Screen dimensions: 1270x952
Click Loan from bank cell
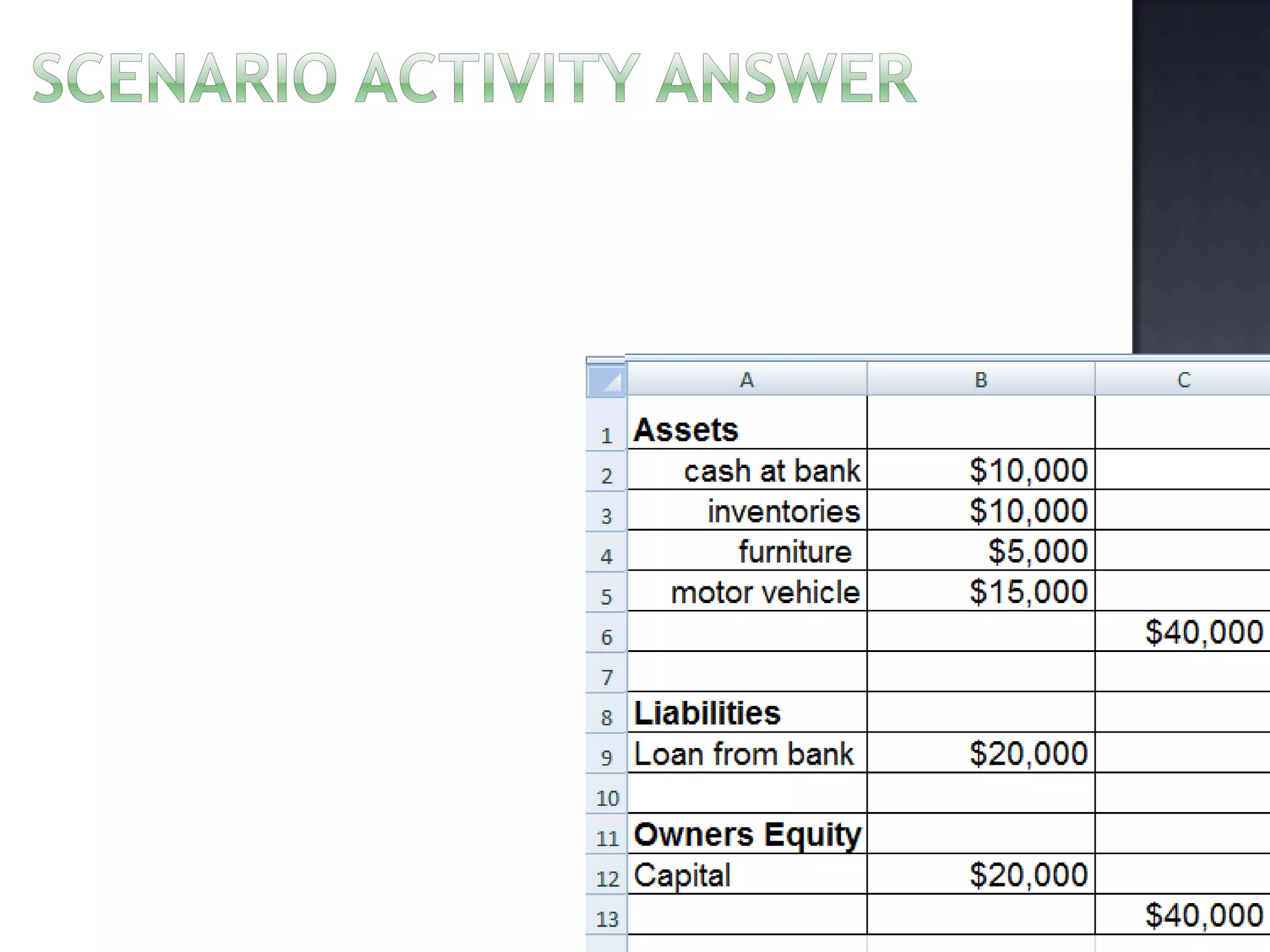743,754
